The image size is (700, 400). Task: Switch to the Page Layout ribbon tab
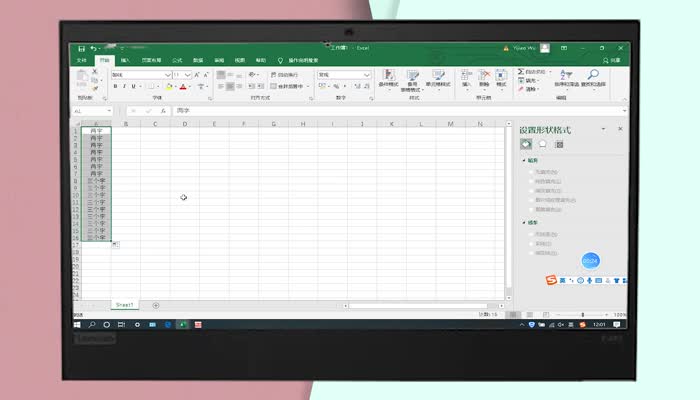tap(151, 60)
